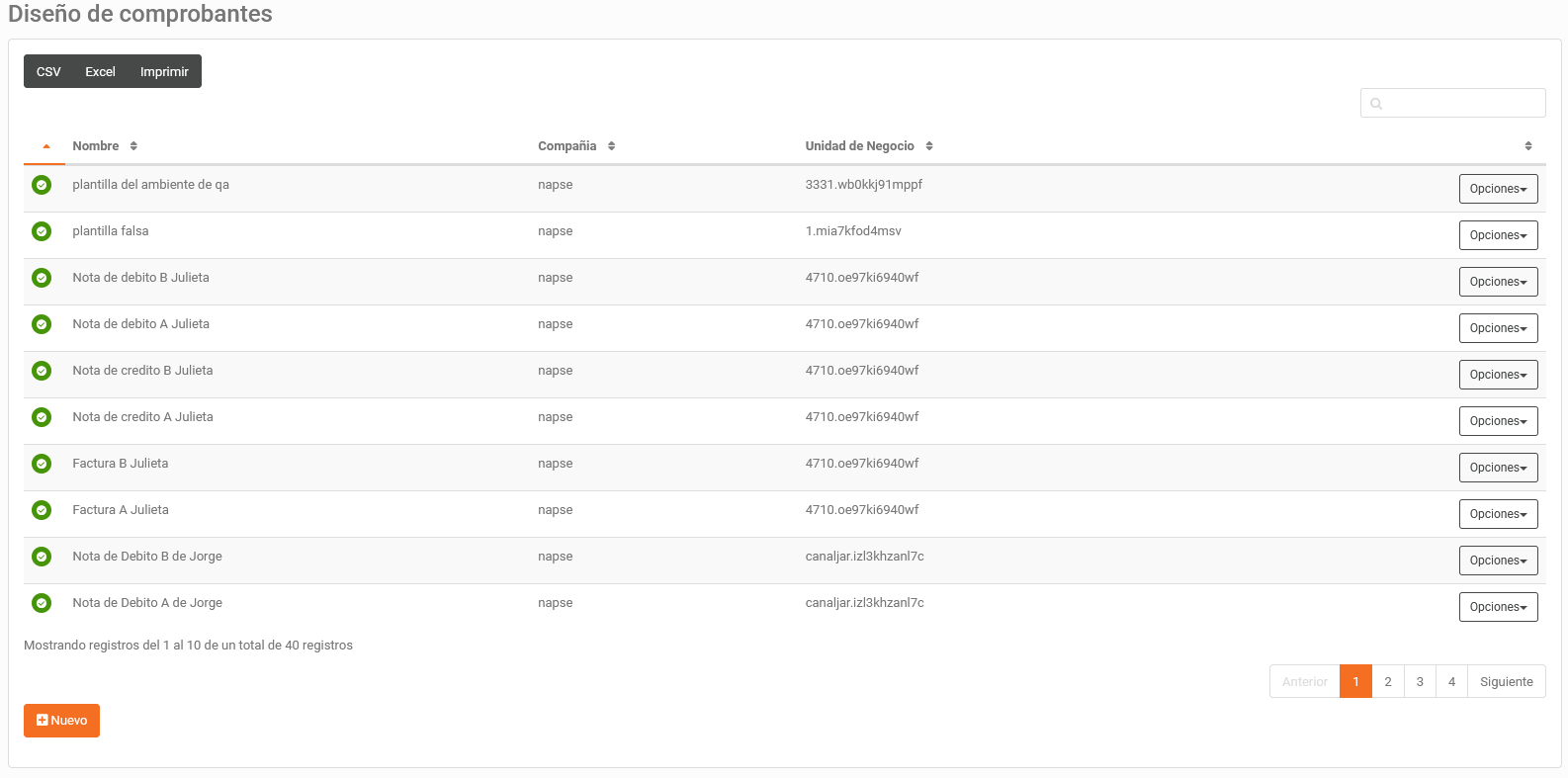Click unit value in Factura B Julieta row

[862, 464]
